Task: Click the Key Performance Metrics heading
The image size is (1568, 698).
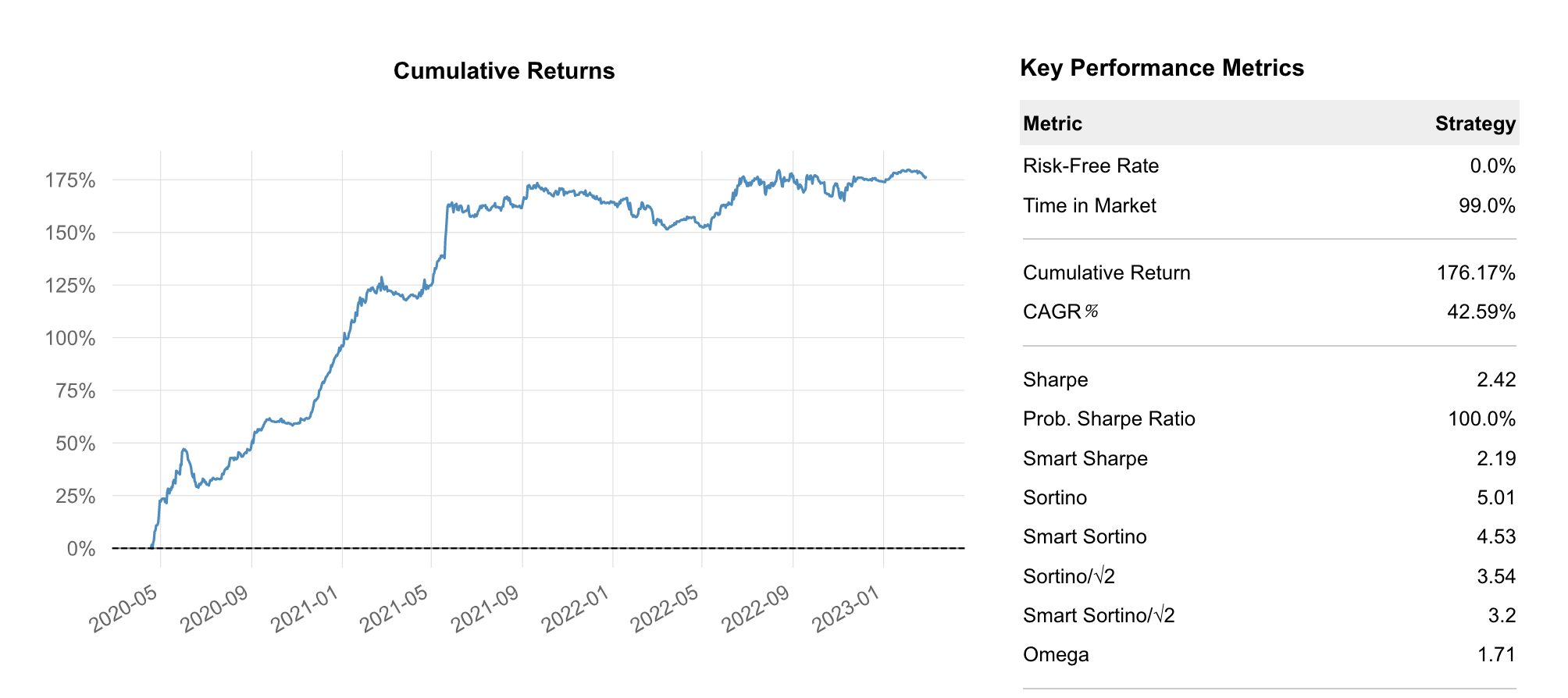Action: coord(1161,68)
